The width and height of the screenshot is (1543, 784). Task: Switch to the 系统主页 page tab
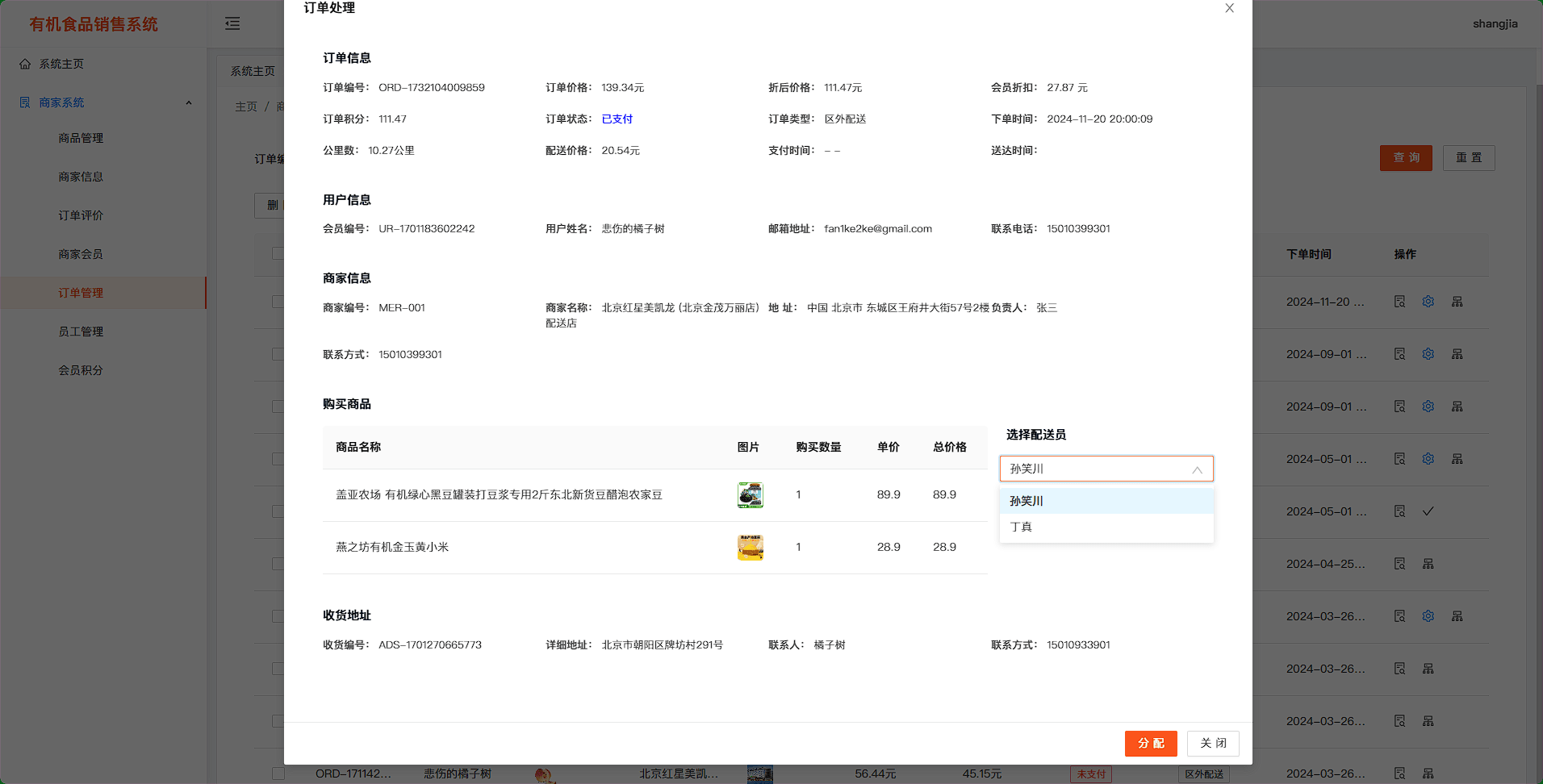253,71
